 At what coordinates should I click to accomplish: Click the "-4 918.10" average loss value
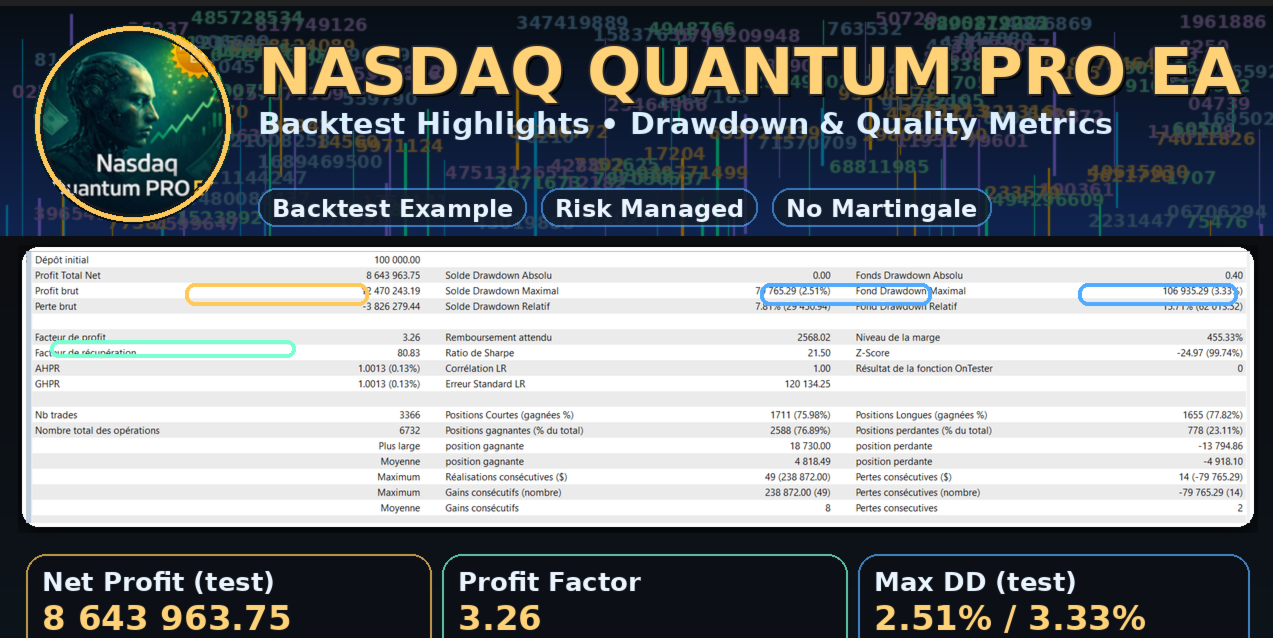pos(1223,462)
